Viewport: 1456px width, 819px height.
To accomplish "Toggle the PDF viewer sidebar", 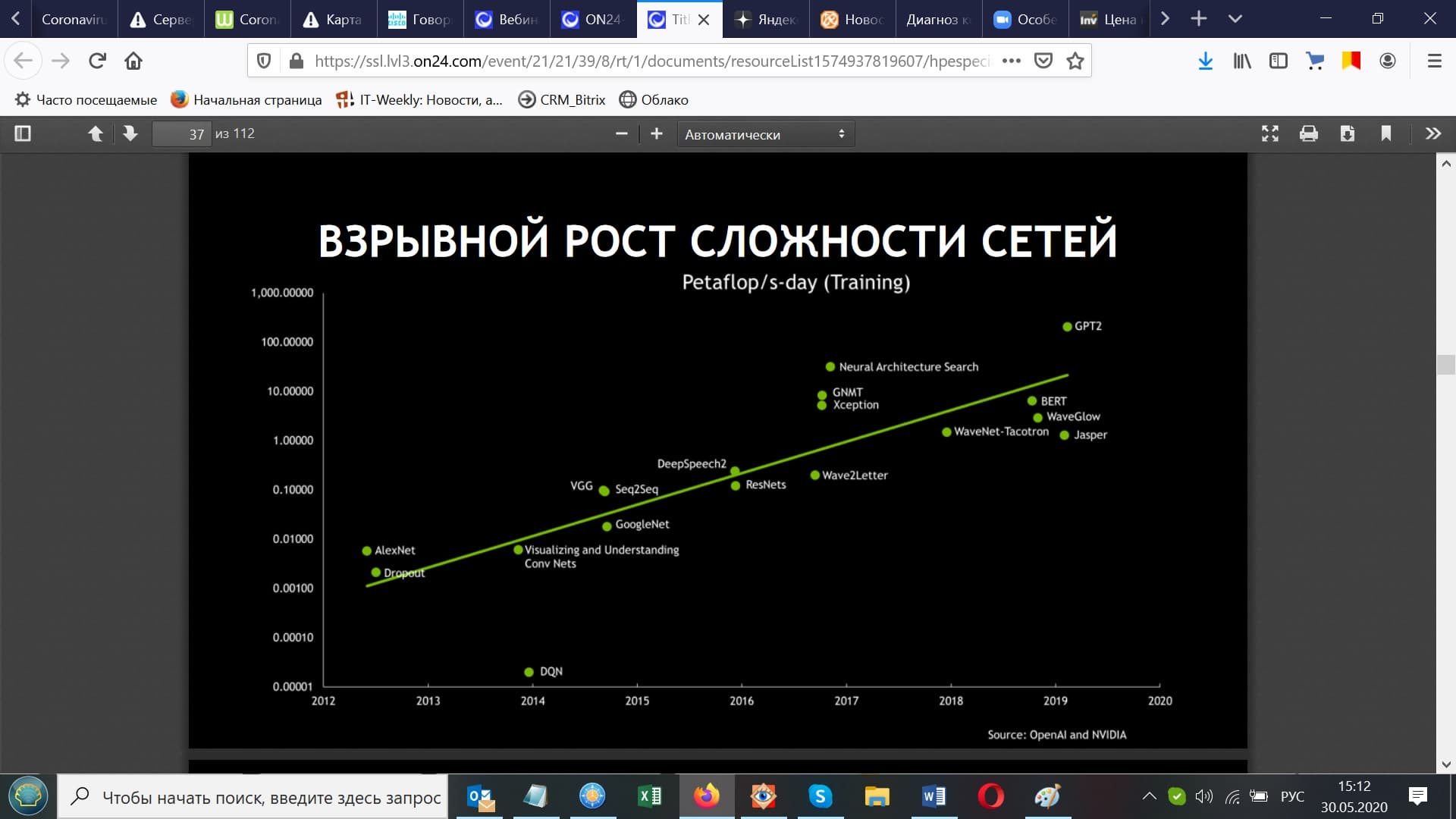I will (x=23, y=134).
